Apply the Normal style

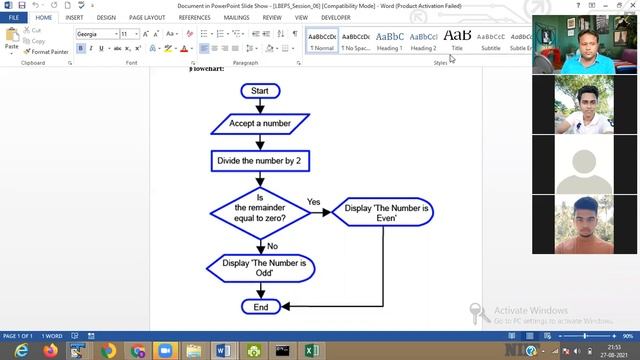pos(322,41)
